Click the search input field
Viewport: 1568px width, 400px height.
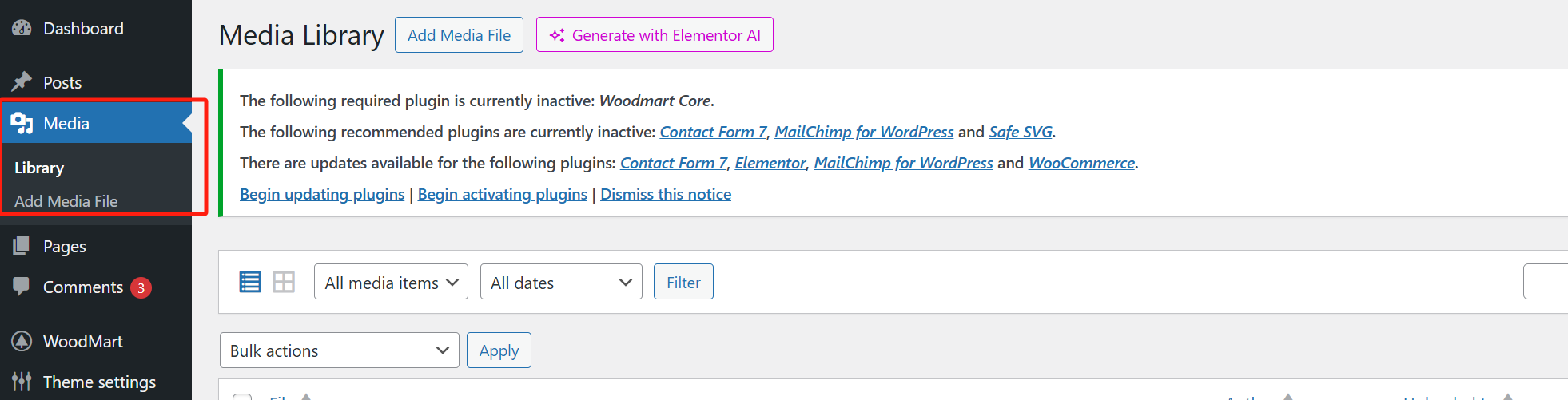tap(1546, 282)
